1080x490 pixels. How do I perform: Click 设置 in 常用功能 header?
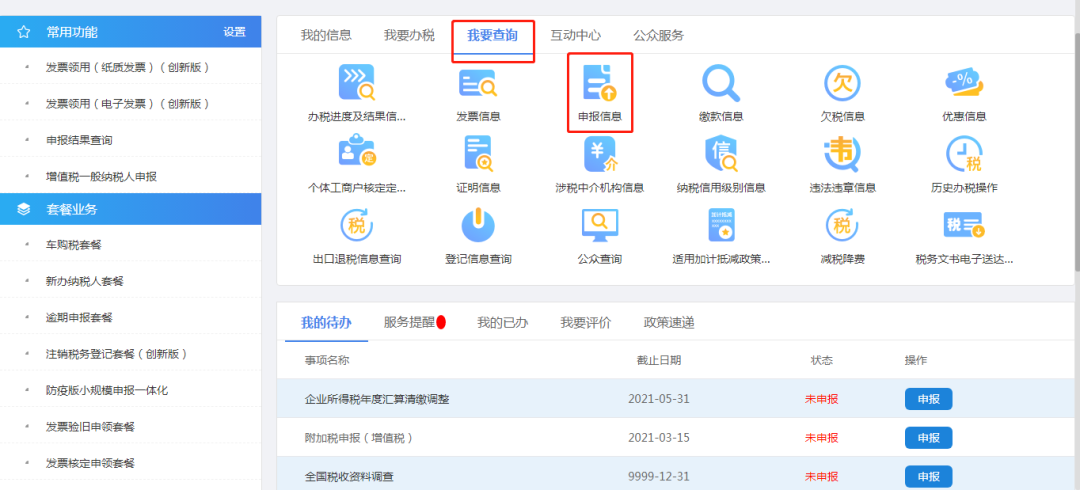(234, 32)
